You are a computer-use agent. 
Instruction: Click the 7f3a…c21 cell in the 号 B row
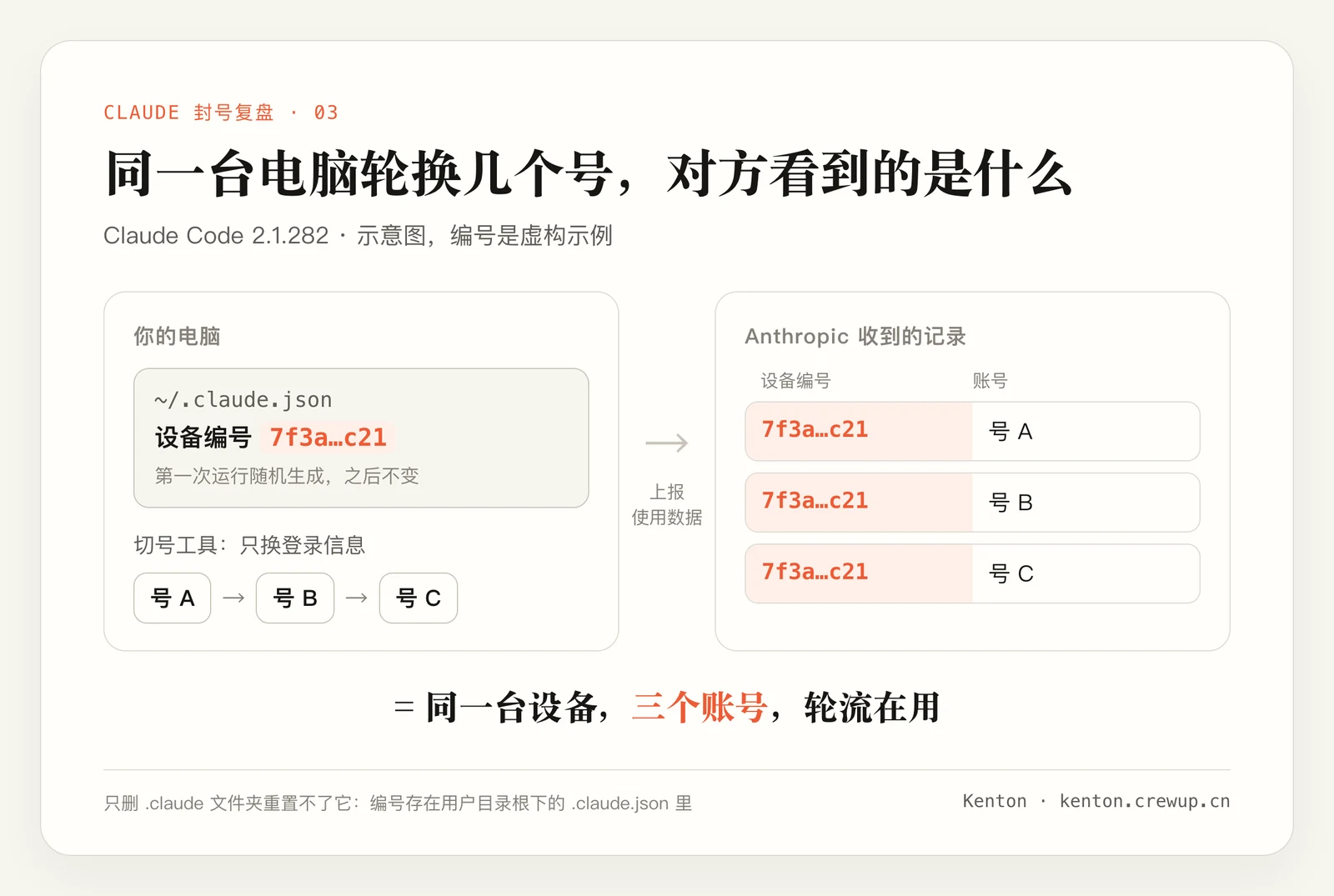tap(859, 503)
